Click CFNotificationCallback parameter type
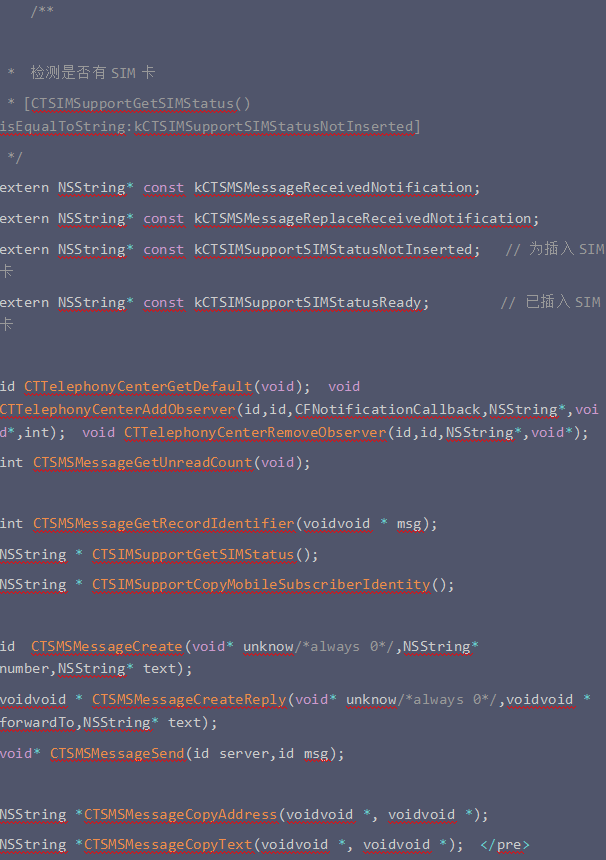This screenshot has width=606, height=860. tap(388, 410)
